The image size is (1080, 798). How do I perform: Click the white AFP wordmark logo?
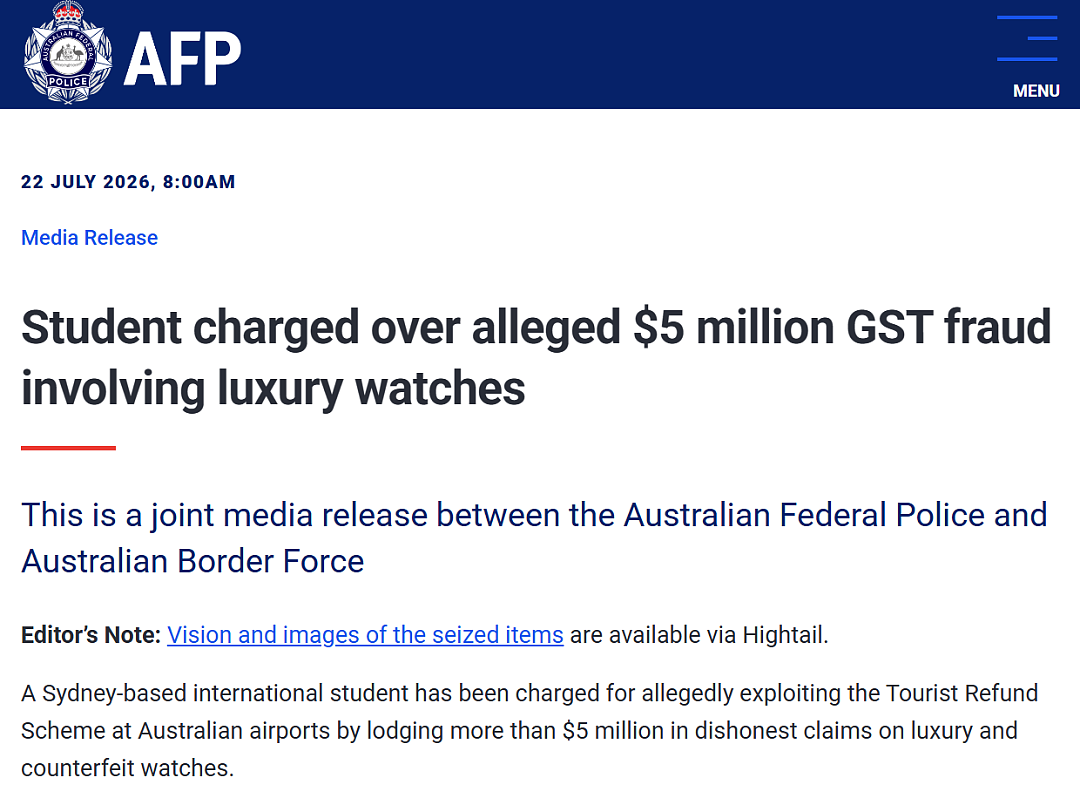pyautogui.click(x=183, y=59)
